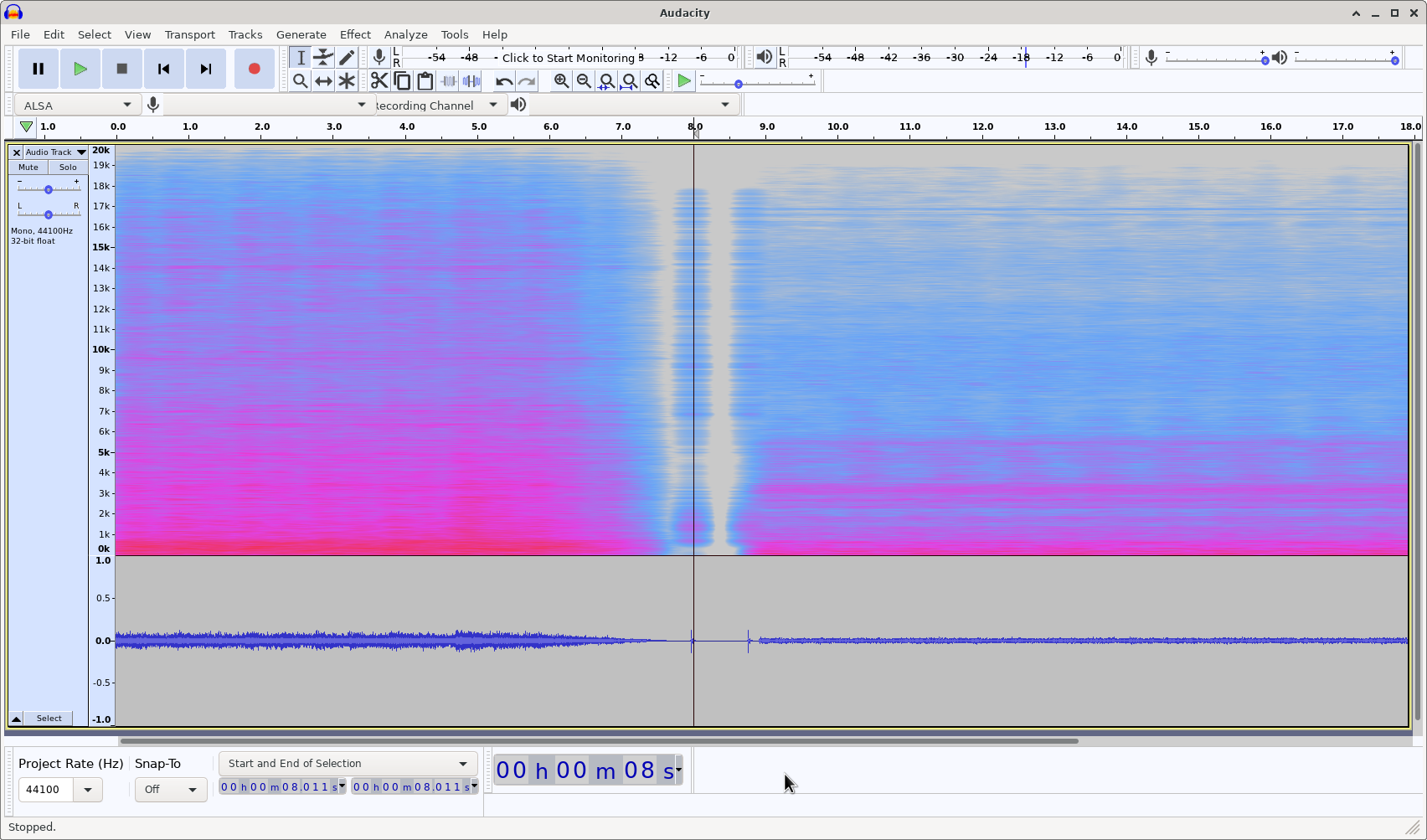Screen dimensions: 1427x840
Task: Adjust the playback speed slider
Action: click(757, 82)
